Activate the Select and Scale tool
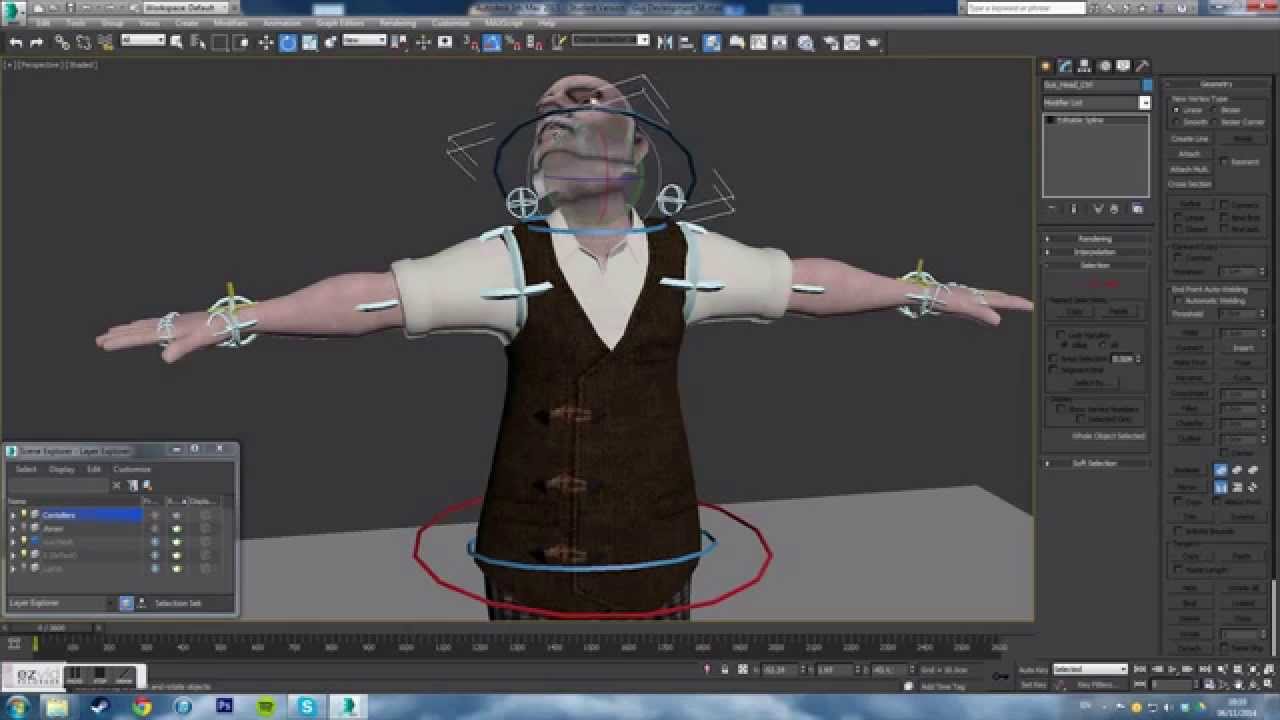Image resolution: width=1280 pixels, height=720 pixels. [x=310, y=42]
